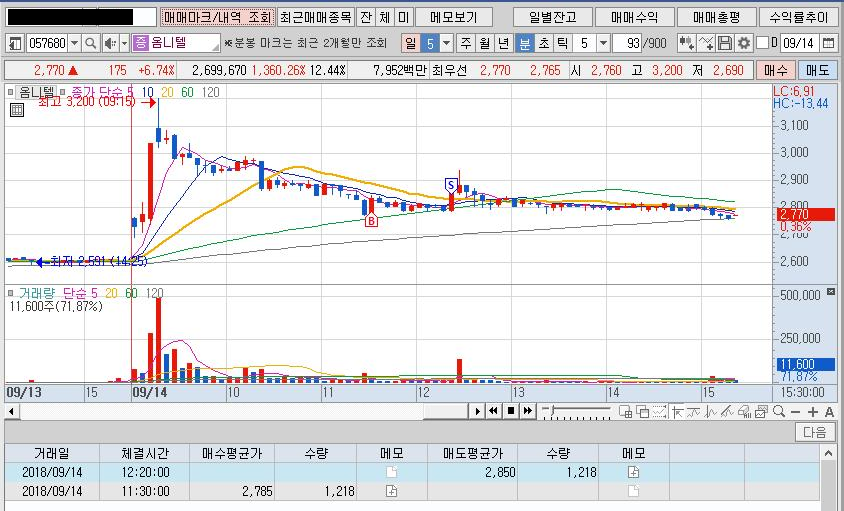844x511 pixels.
Task: Click the crosshair cursor line icon
Action: (677, 412)
